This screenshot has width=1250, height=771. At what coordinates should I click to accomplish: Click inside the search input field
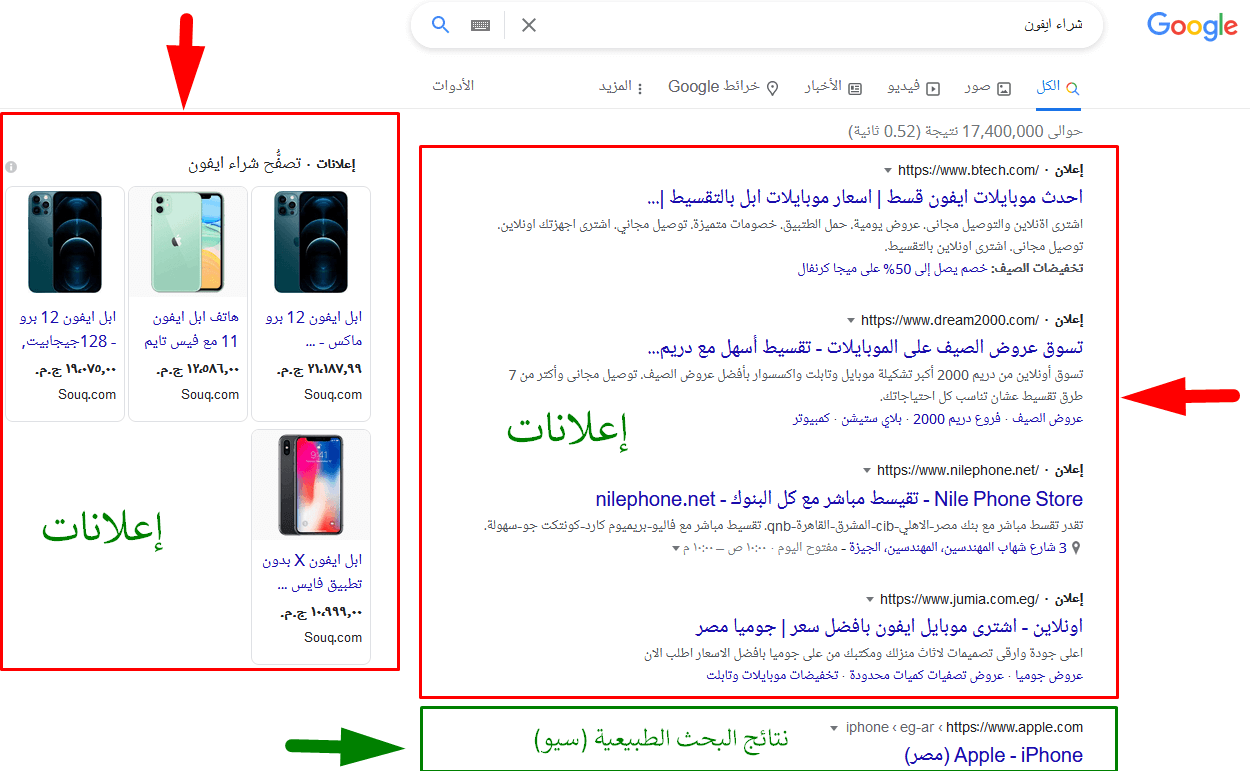click(x=800, y=25)
